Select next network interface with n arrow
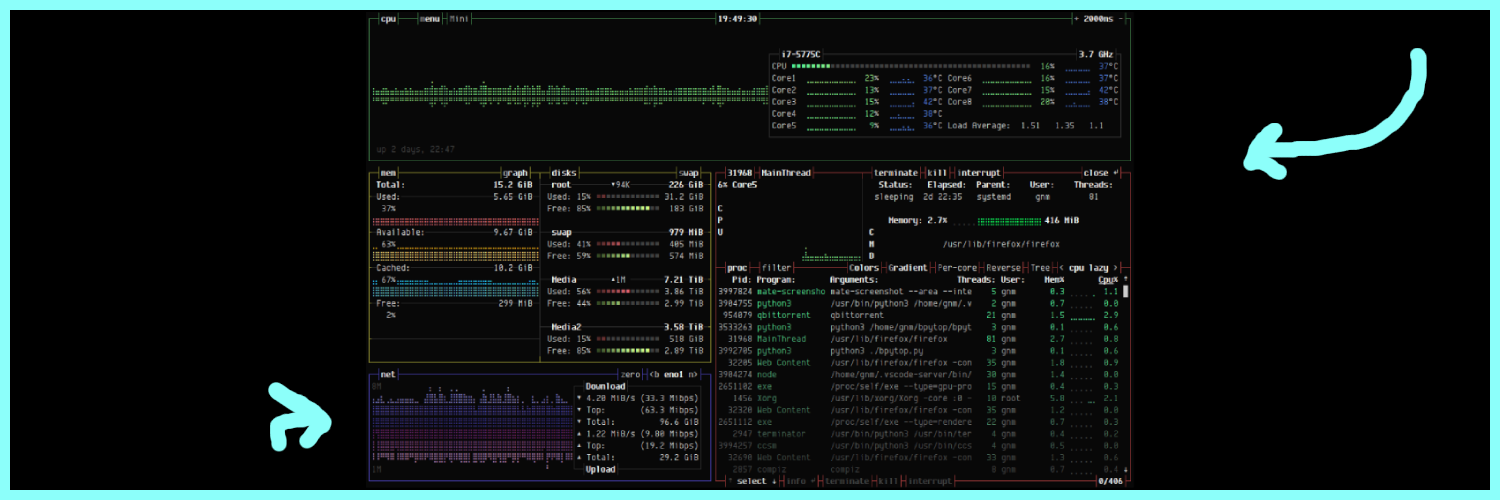The width and height of the screenshot is (1500, 500). [x=692, y=374]
